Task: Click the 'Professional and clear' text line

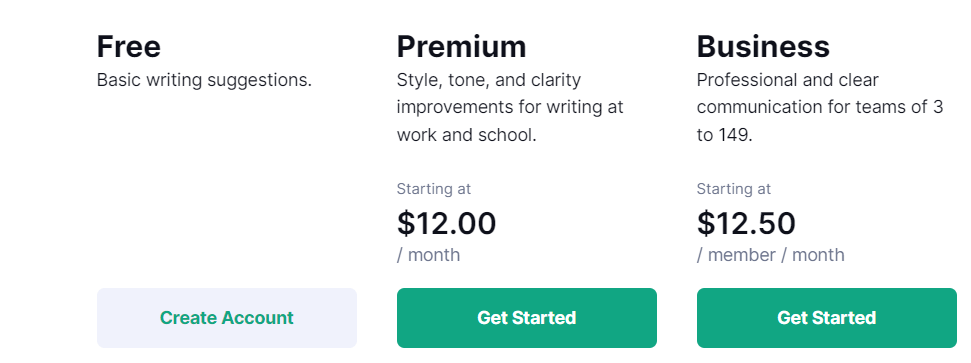Action: (x=788, y=81)
